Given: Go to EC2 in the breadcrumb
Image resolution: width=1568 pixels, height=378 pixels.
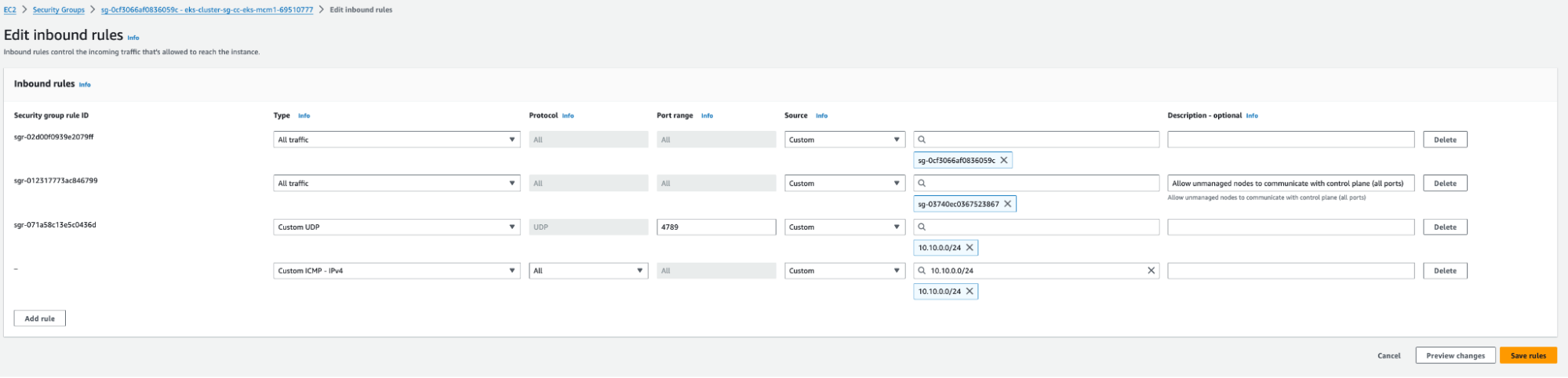Looking at the screenshot, I should click(9, 10).
